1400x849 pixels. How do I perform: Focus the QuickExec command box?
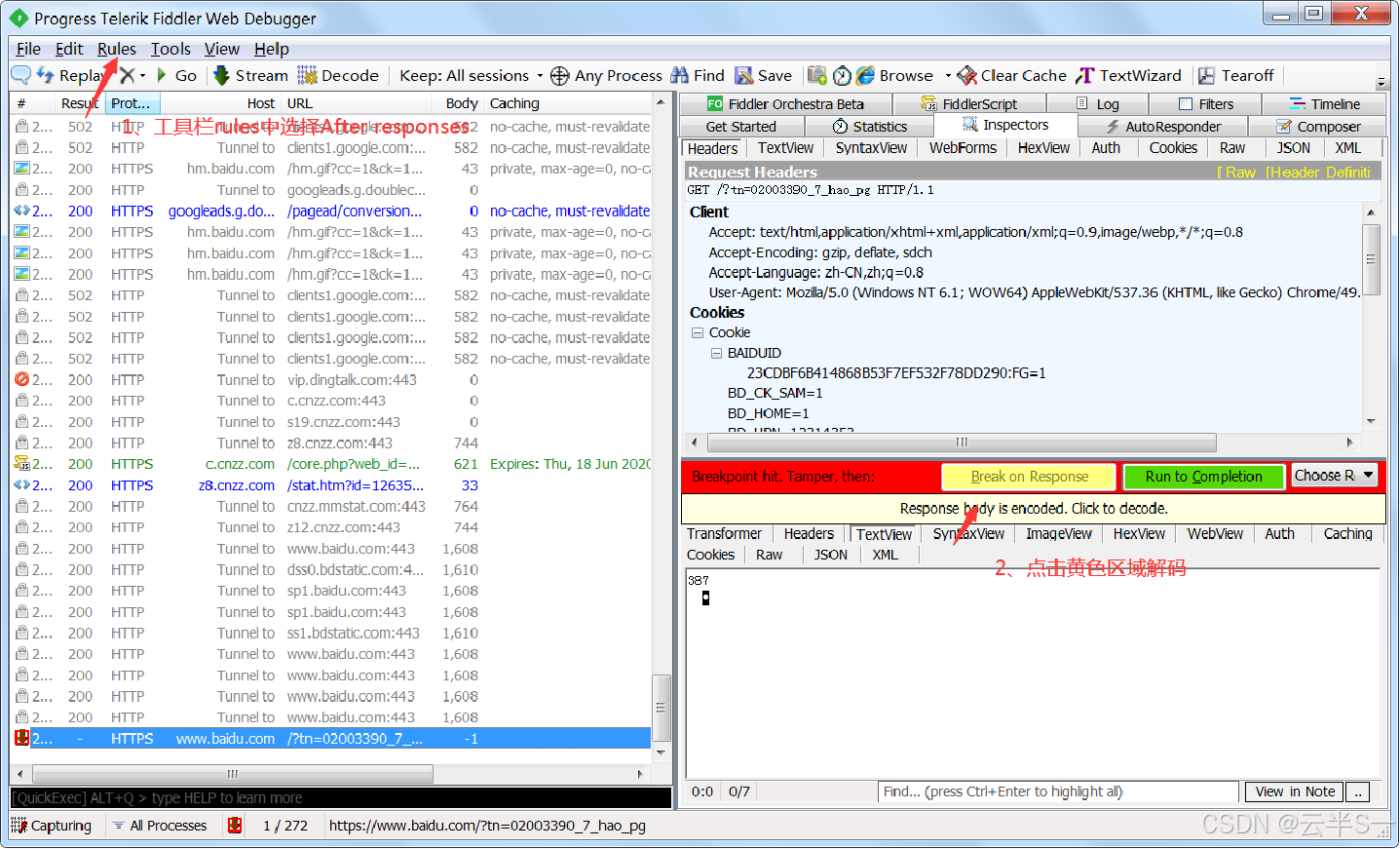click(x=341, y=798)
